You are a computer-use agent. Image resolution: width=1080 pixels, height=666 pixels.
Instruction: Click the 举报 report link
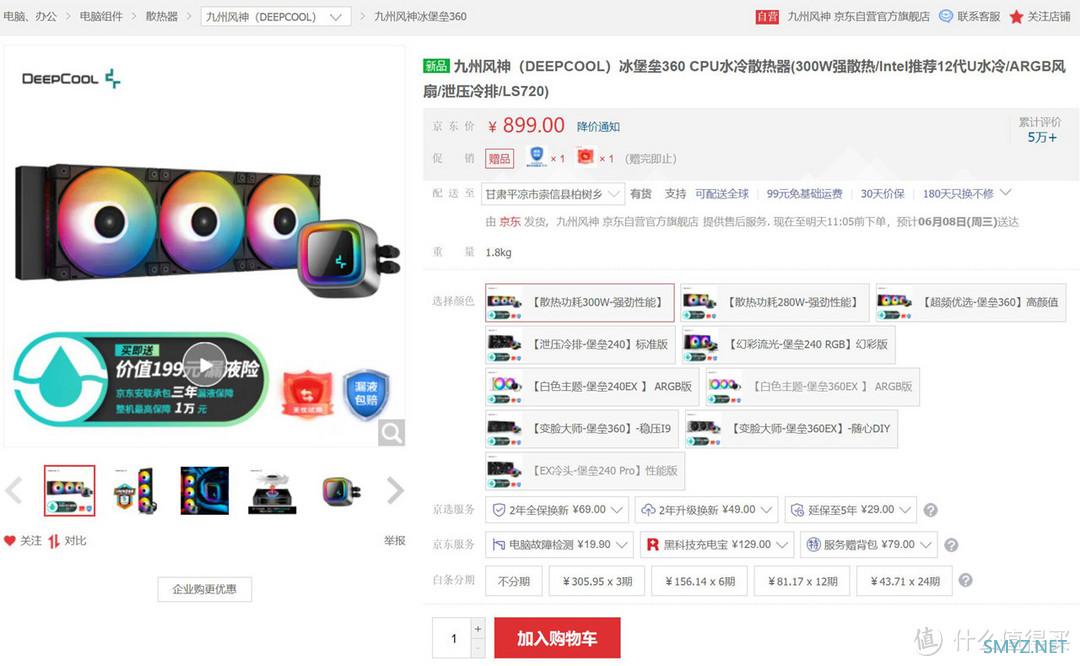click(395, 541)
